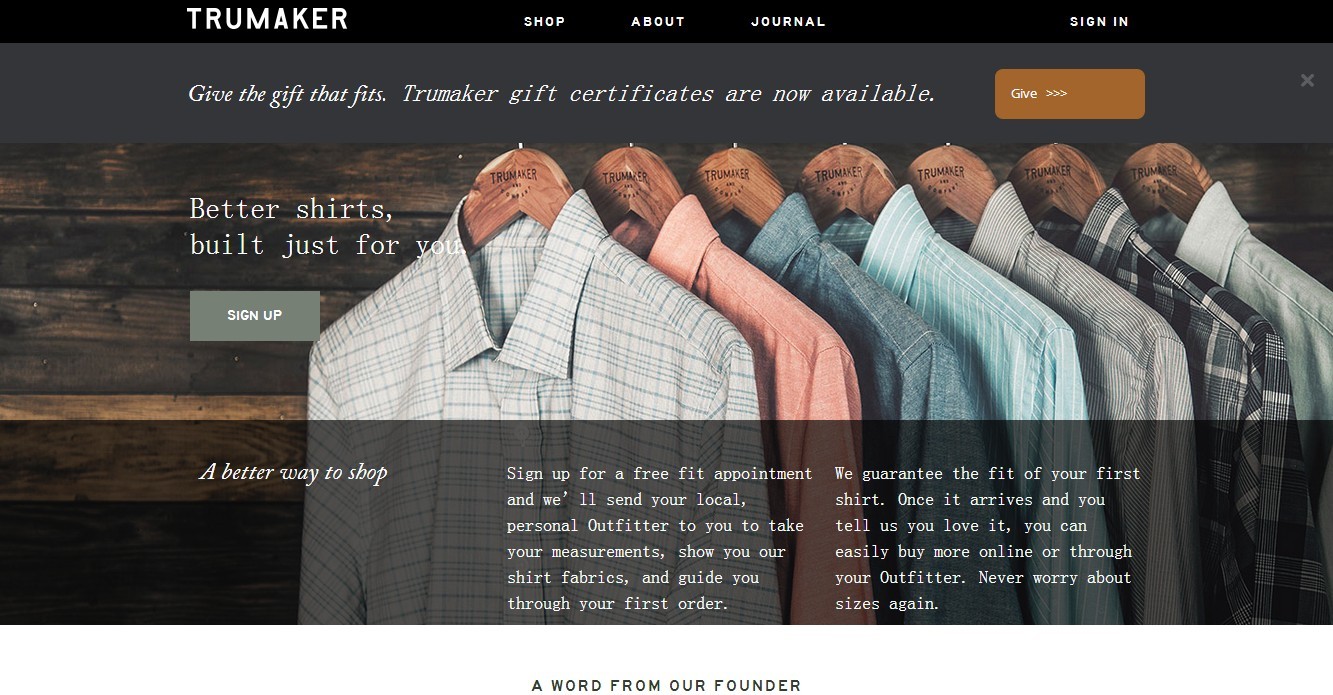The width and height of the screenshot is (1333, 695).
Task: Click the TRUMAKER logo in header
Action: 267,19
